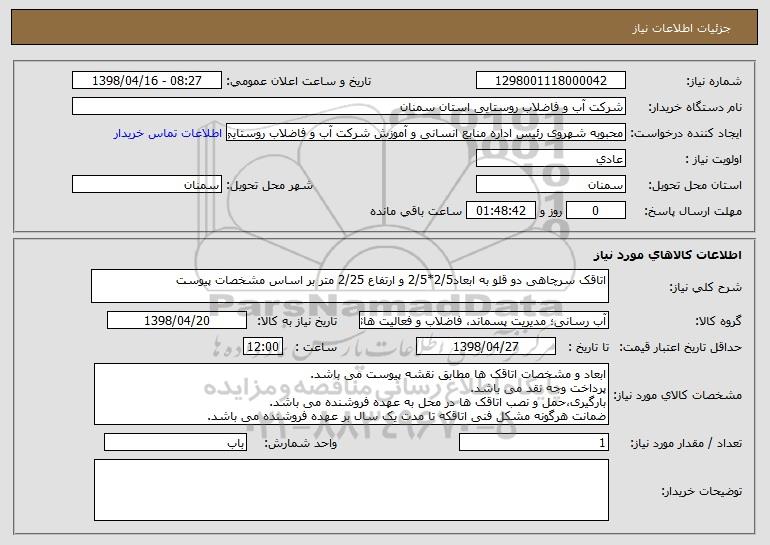
Task: Click the label شرح کلی نیاز
Action: (x=706, y=287)
